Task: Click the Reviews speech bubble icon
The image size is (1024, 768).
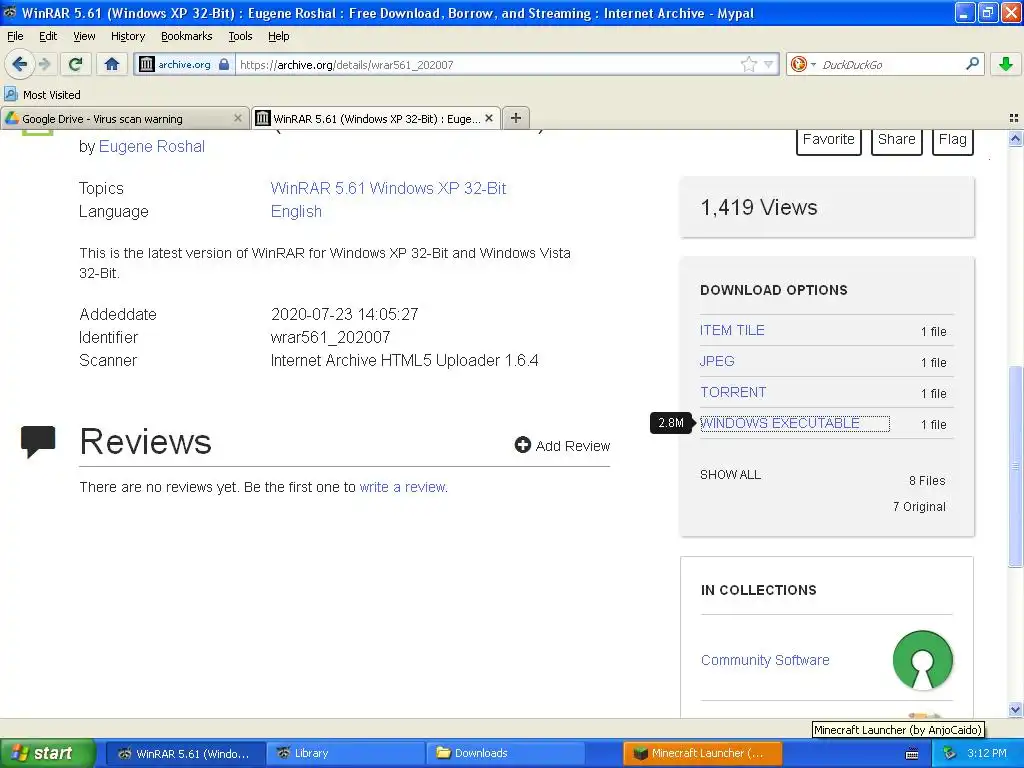Action: coord(38,441)
